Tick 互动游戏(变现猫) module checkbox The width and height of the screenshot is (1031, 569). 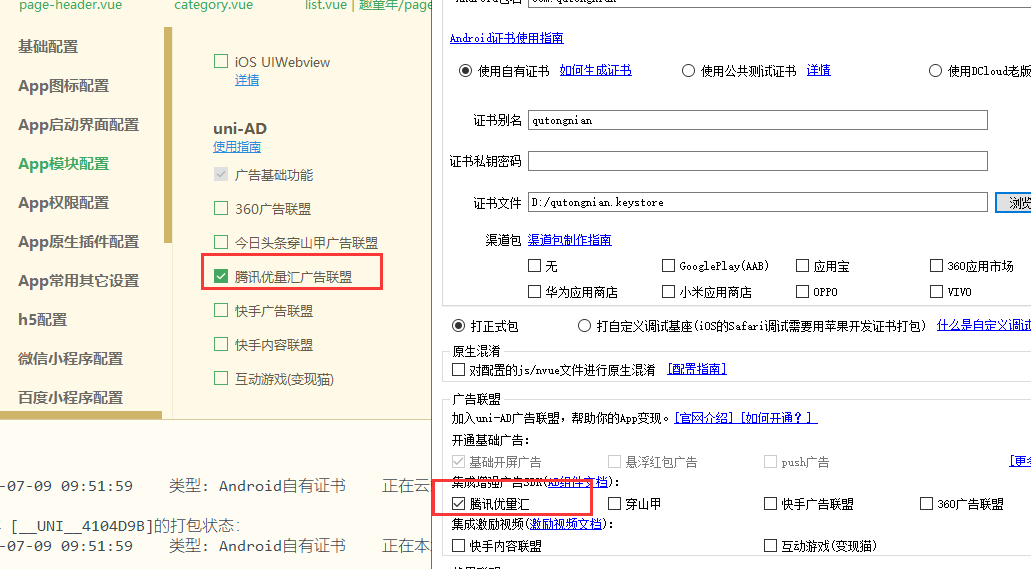(221, 378)
